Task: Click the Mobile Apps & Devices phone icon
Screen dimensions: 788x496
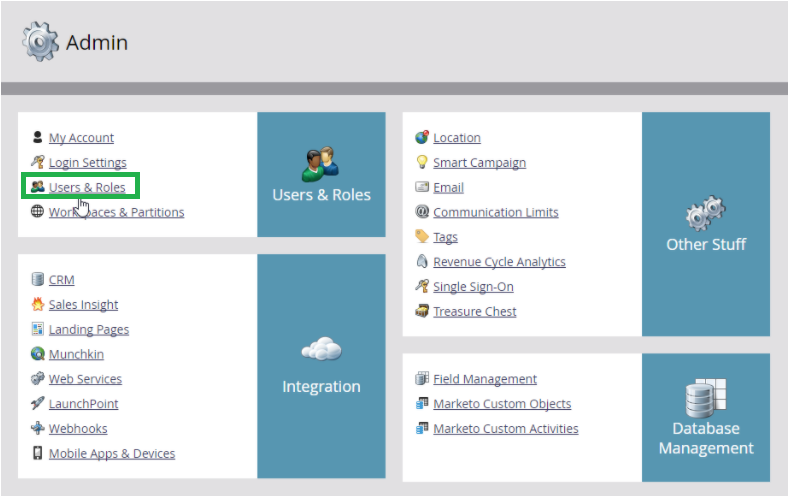Action: tap(37, 453)
